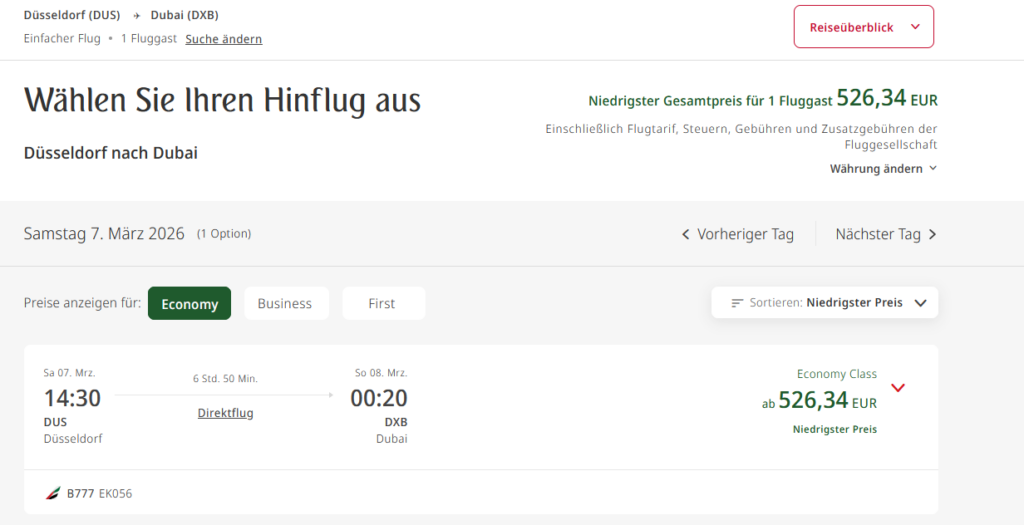Click the So 08. Mrz. arrival date

tap(381, 373)
